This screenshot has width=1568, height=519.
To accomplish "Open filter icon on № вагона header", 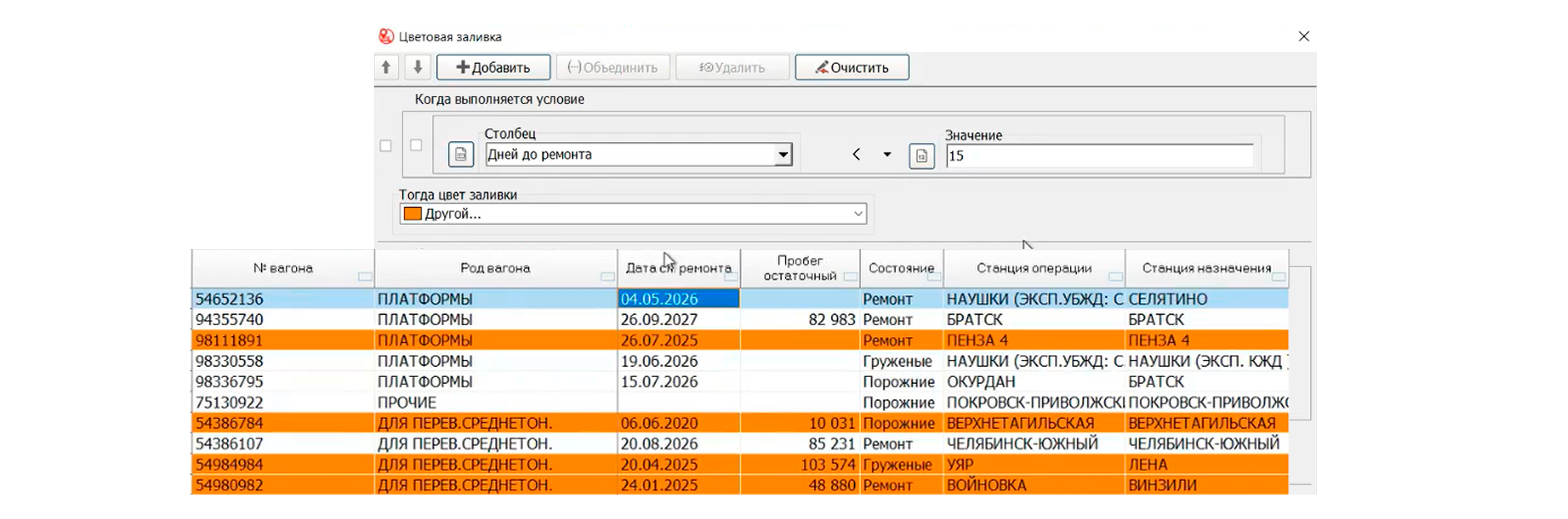I will pos(365,277).
